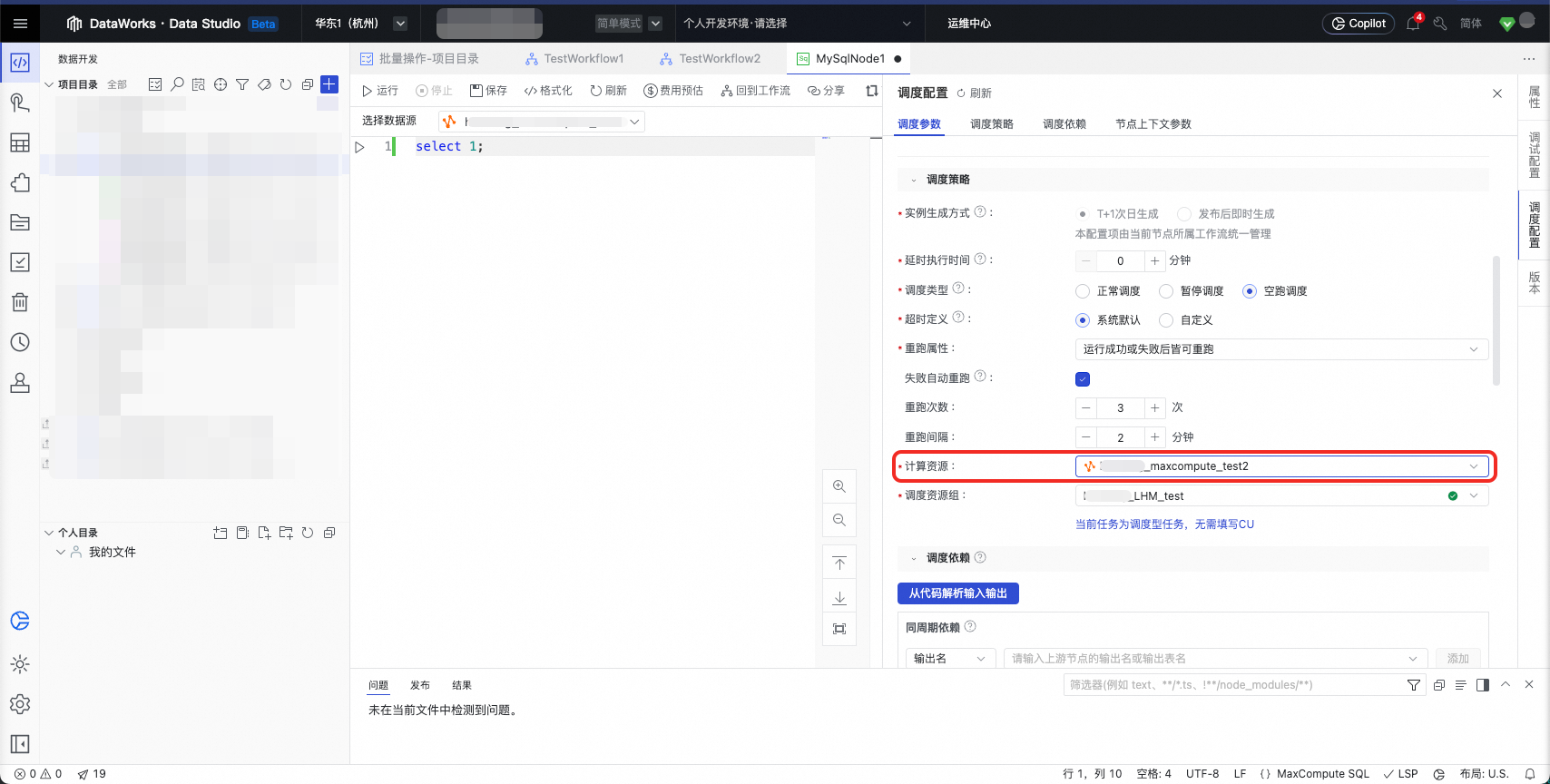Screen dimensions: 1550x784
Task: Click the locate crosshair icon in the project directory
Action: coord(221,84)
